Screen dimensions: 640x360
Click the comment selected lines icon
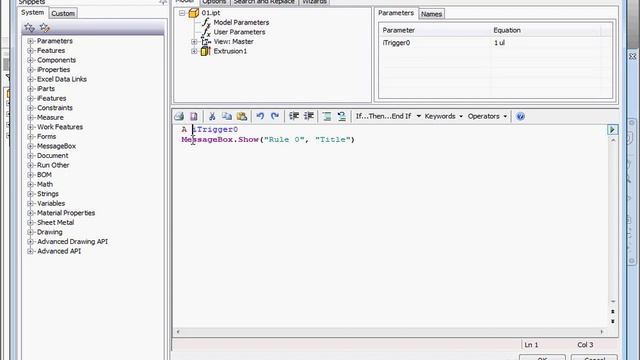tap(327, 116)
